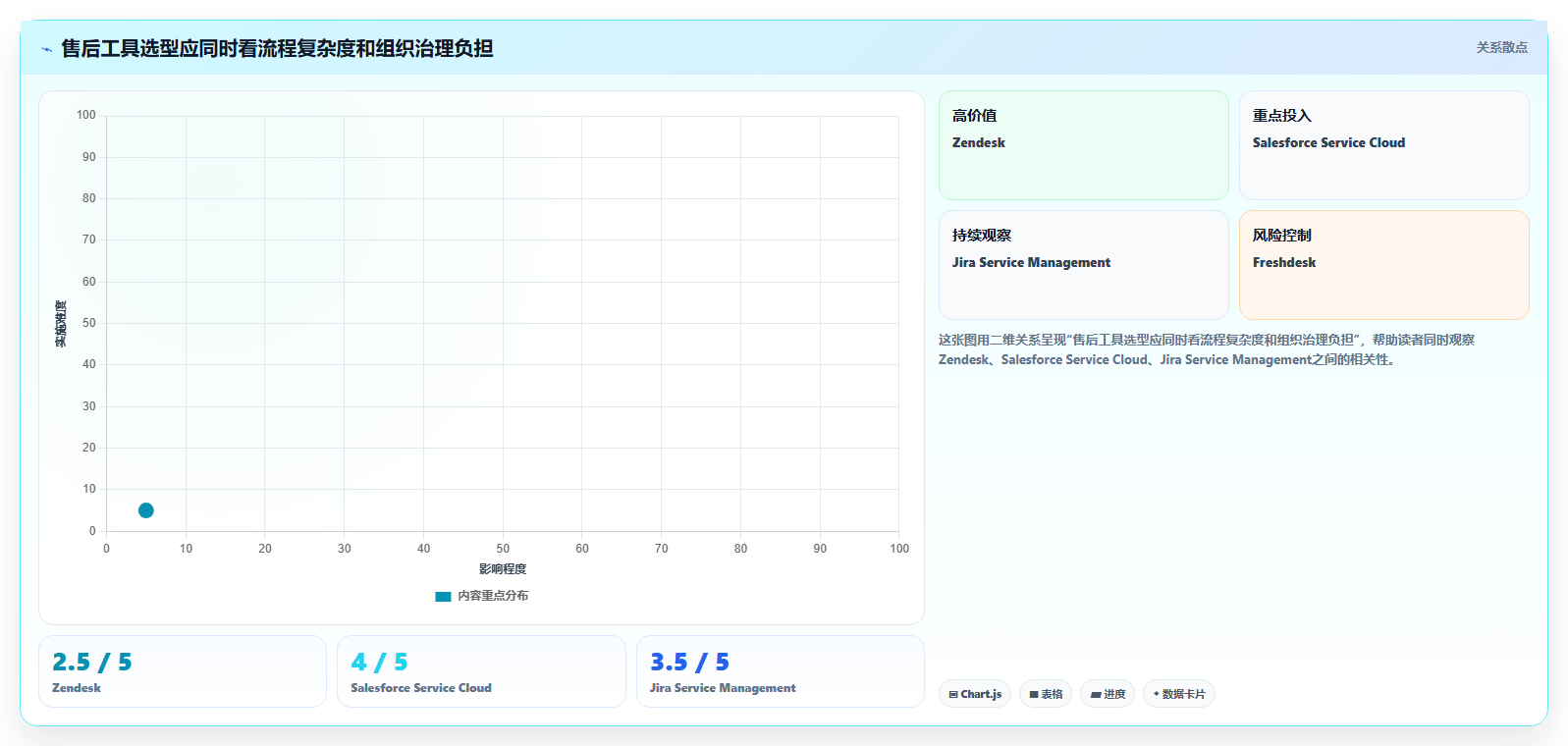Viewport: 1568px width, 746px height.
Task: Click the 表格 tag
Action: pos(1046,694)
